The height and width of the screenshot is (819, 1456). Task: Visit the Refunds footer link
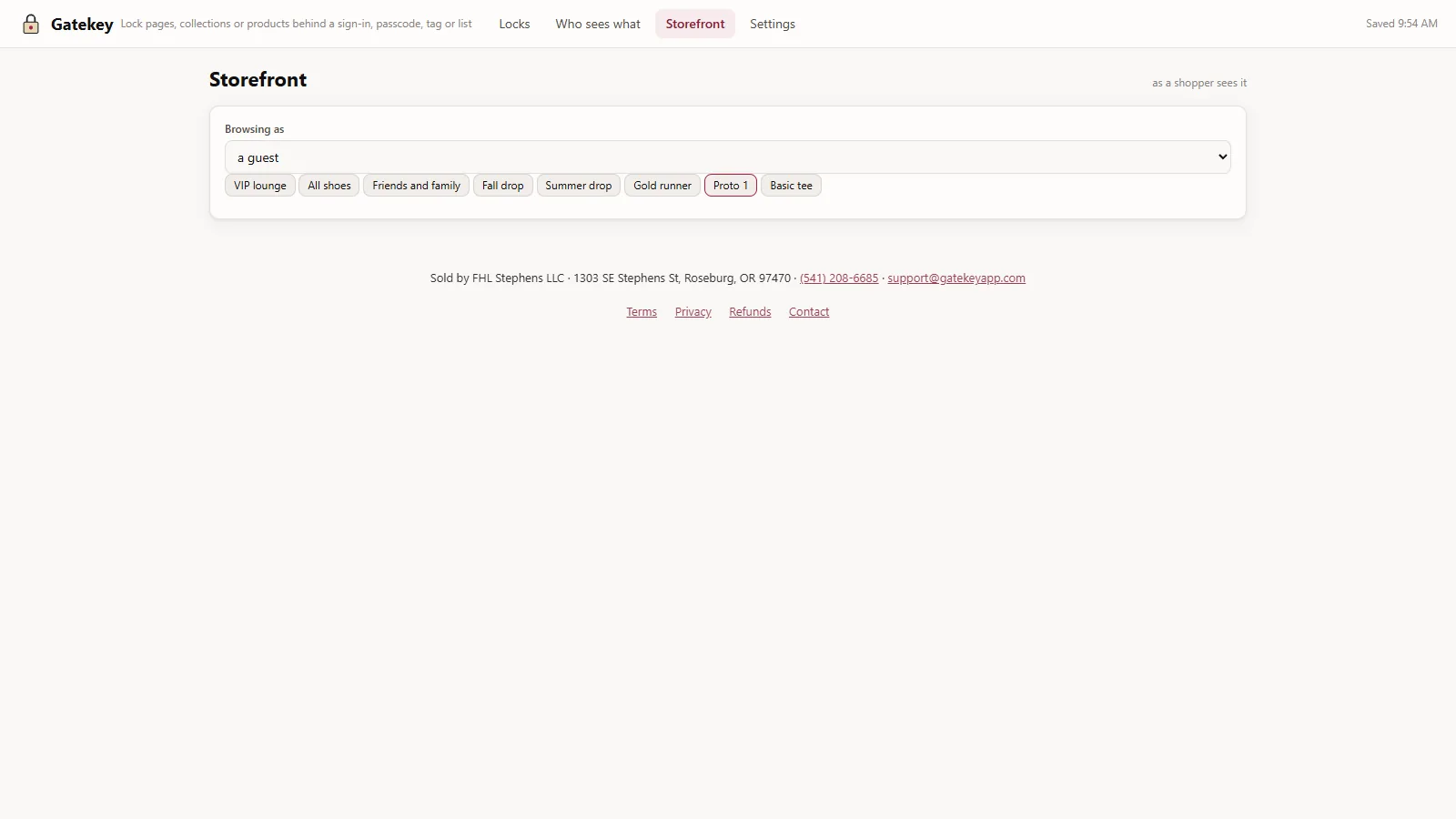(750, 312)
